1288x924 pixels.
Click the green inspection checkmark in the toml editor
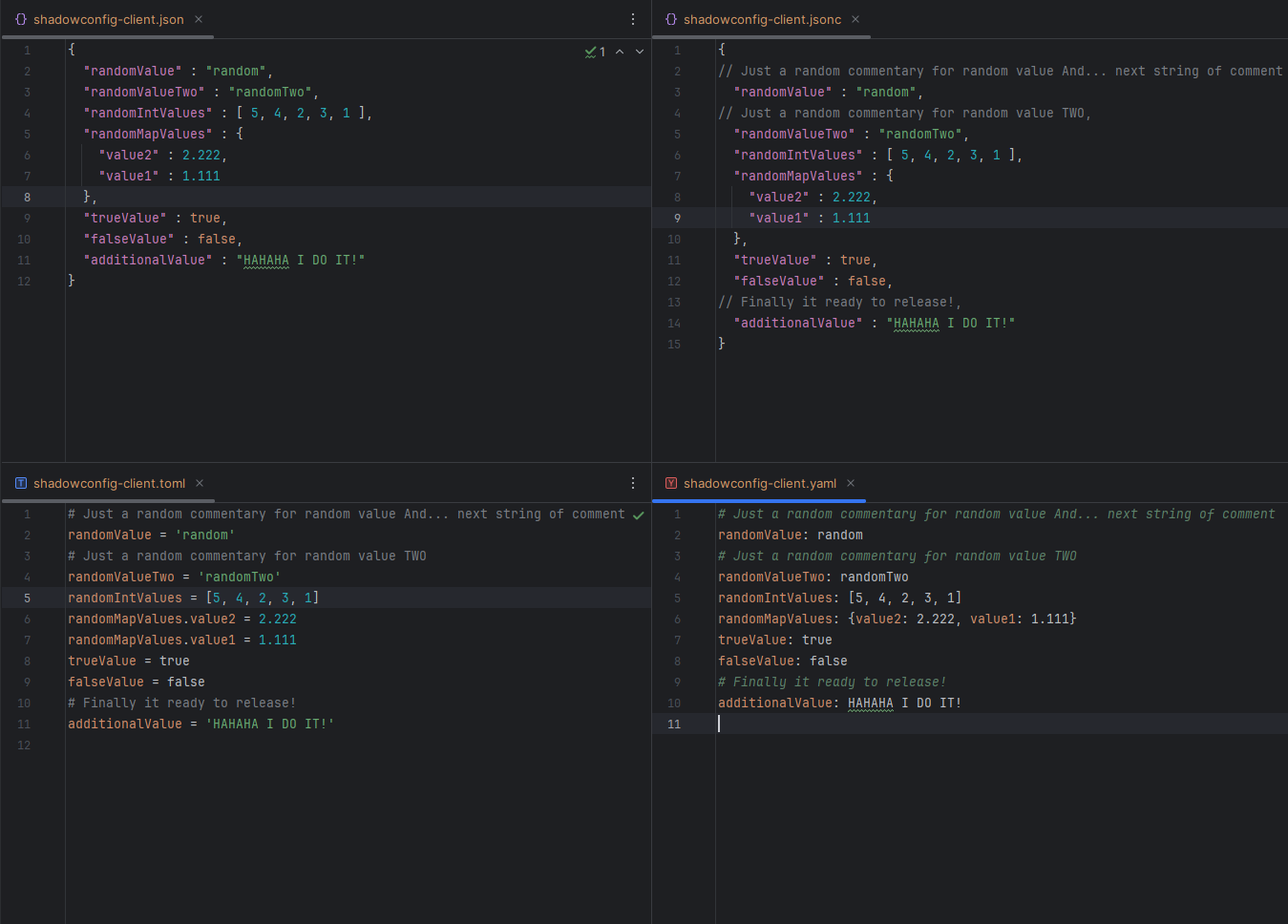pos(639,515)
